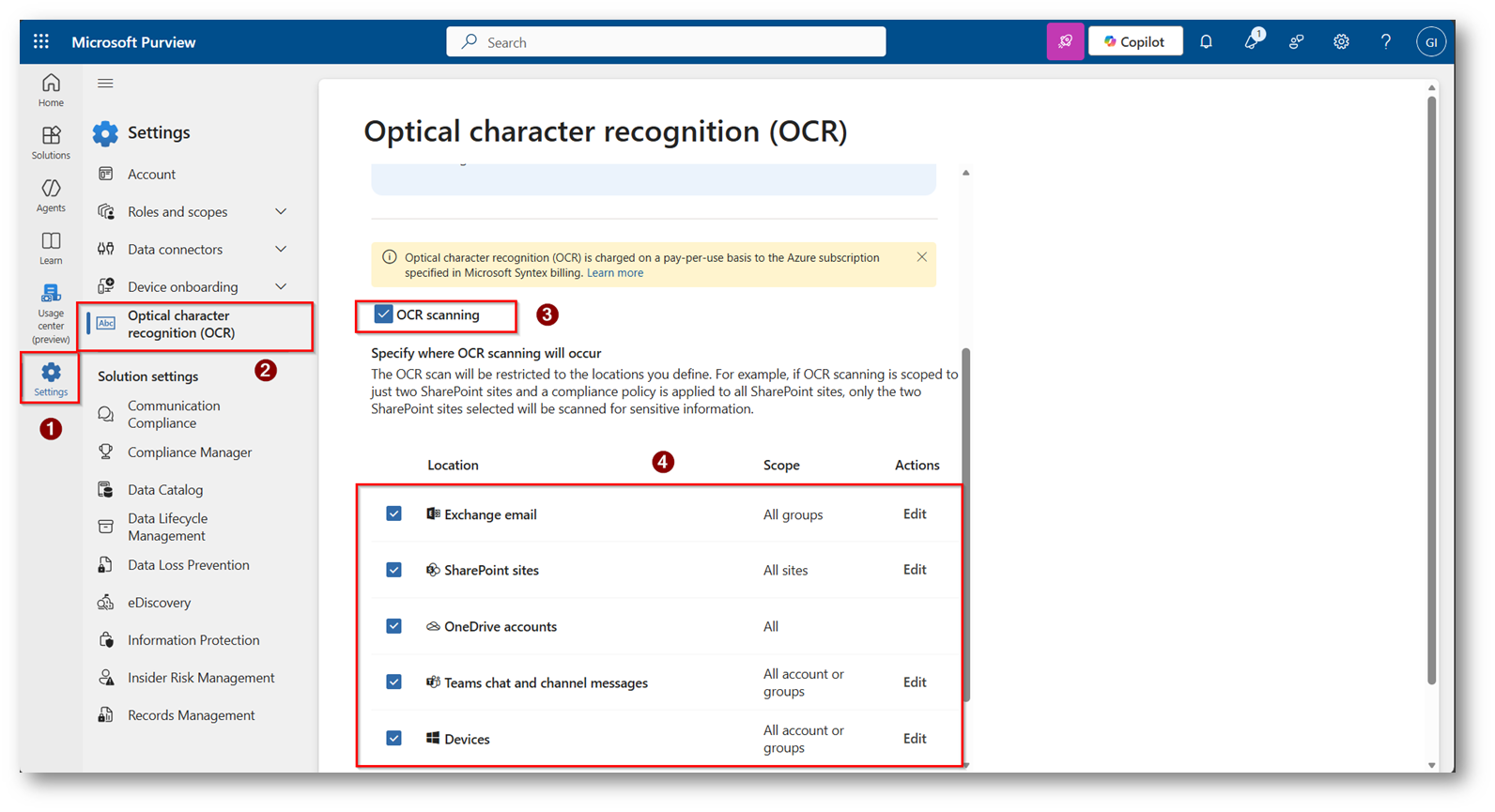Uncheck the Exchange email location

394,513
